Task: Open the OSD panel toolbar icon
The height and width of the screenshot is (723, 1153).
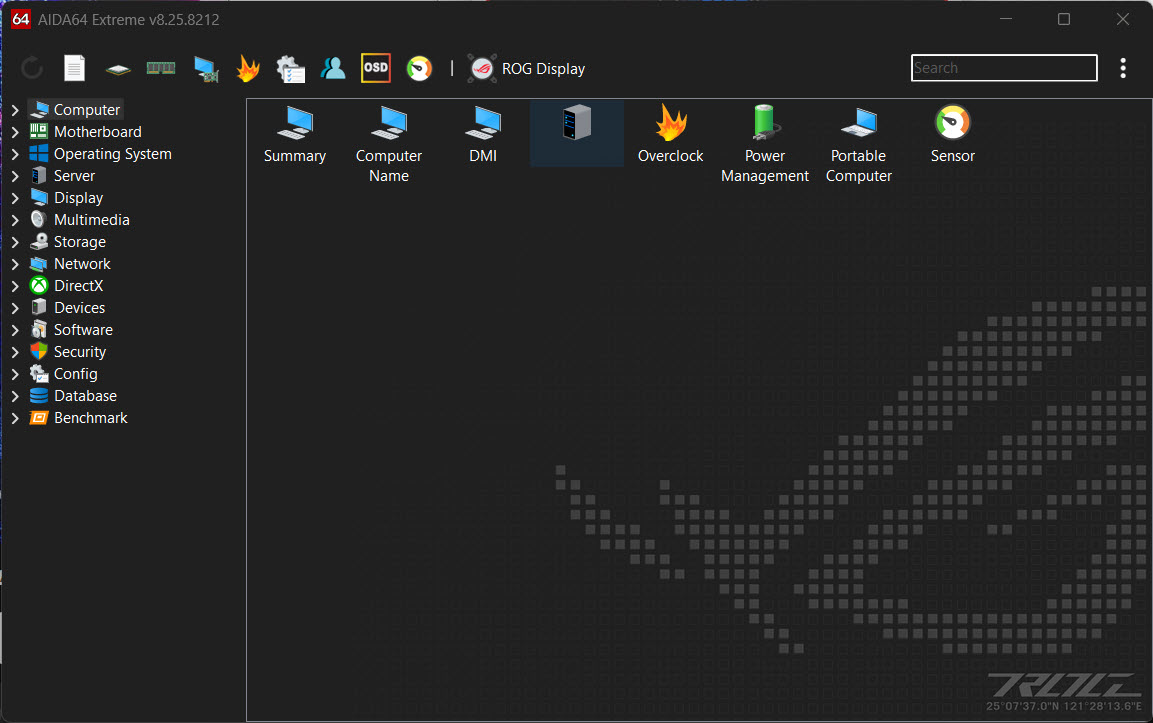Action: tap(376, 68)
